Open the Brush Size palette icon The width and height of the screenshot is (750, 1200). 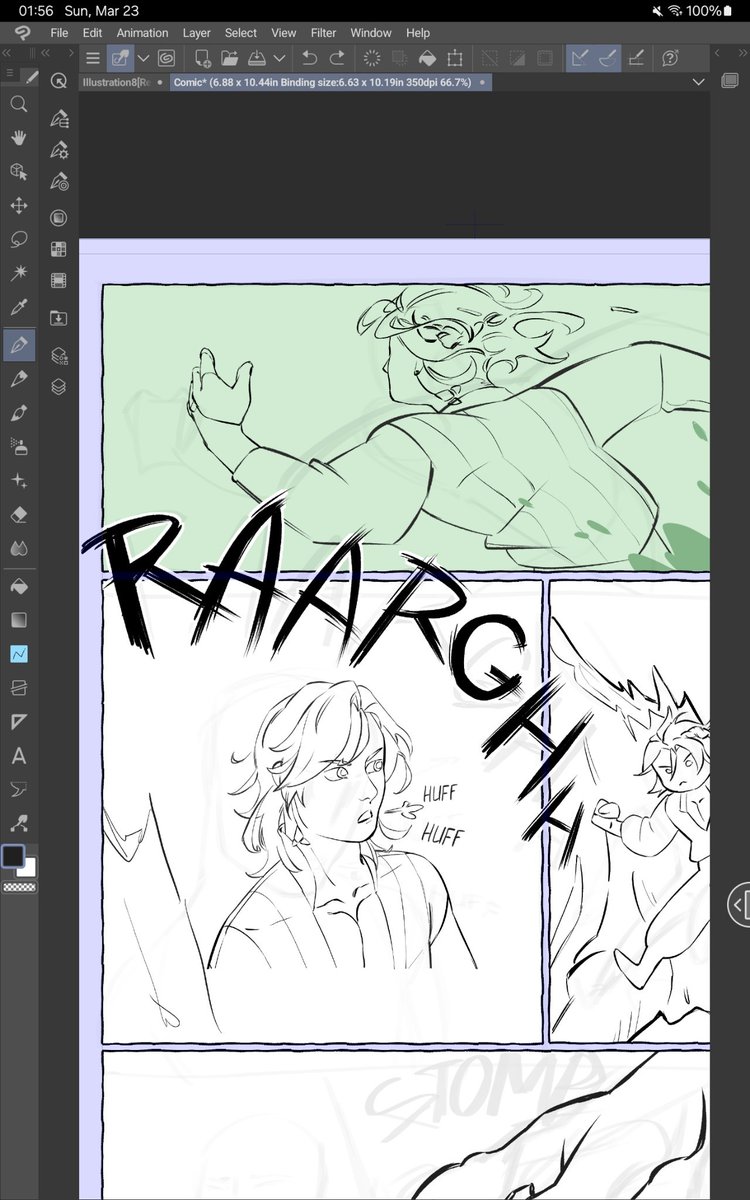click(x=58, y=182)
